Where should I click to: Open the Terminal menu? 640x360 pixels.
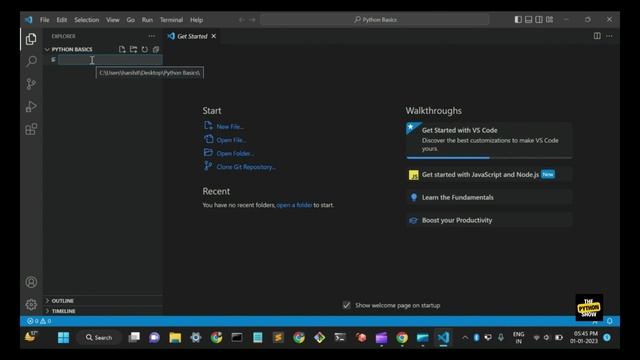[x=171, y=20]
